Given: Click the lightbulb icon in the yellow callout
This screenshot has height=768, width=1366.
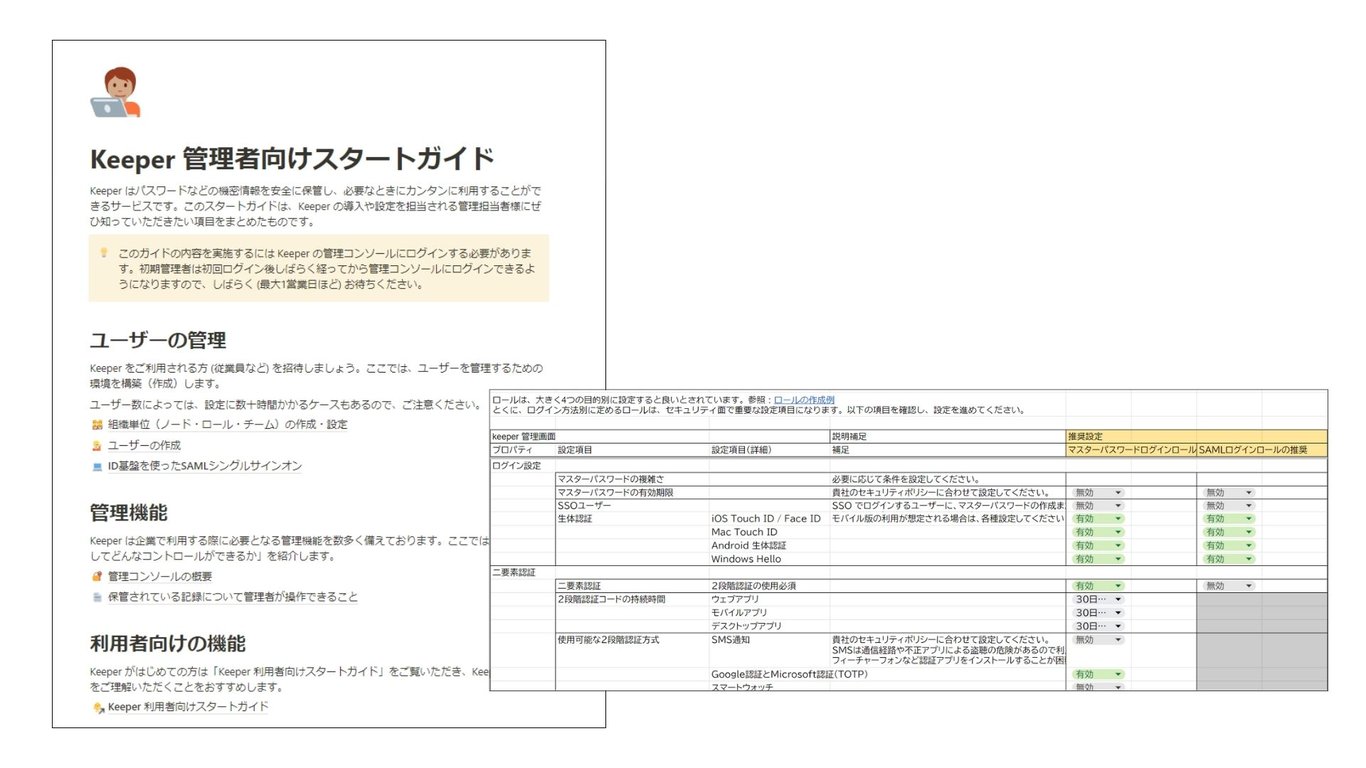Looking at the screenshot, I should click(x=104, y=253).
